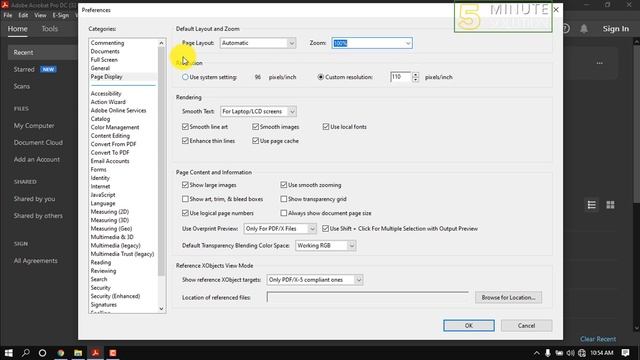Select the Commenting category
The width and height of the screenshot is (640, 360).
pyautogui.click(x=107, y=42)
